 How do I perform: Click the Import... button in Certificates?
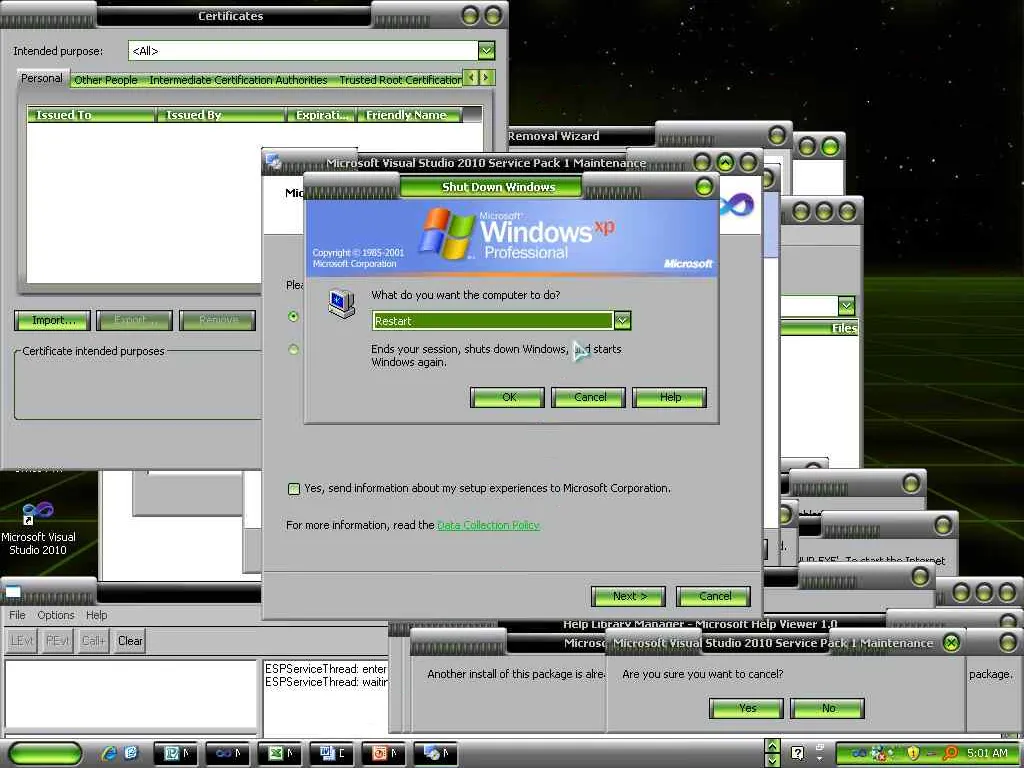[52, 320]
